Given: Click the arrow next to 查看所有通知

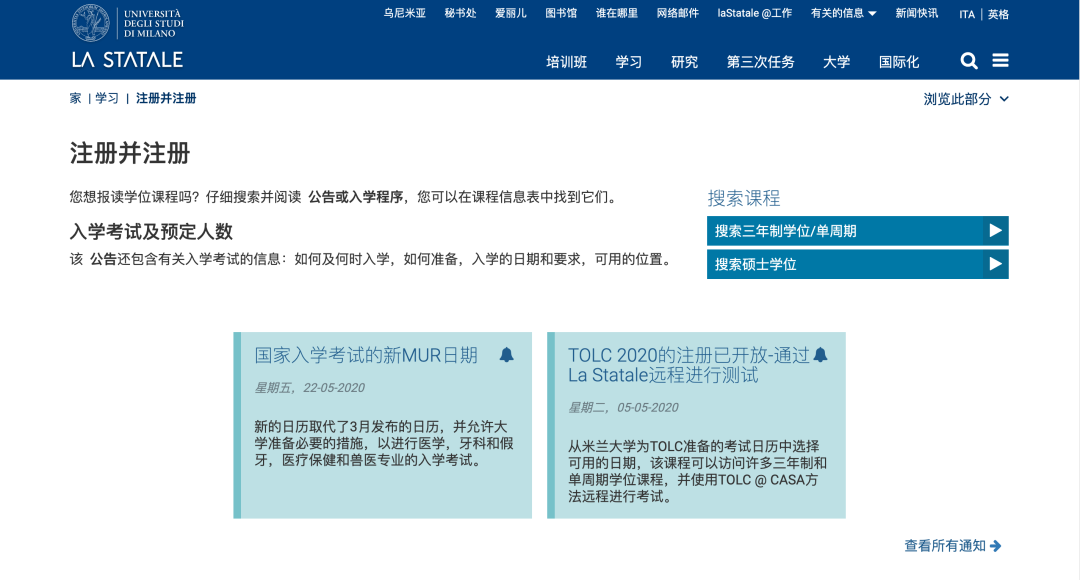Looking at the screenshot, I should click(995, 546).
